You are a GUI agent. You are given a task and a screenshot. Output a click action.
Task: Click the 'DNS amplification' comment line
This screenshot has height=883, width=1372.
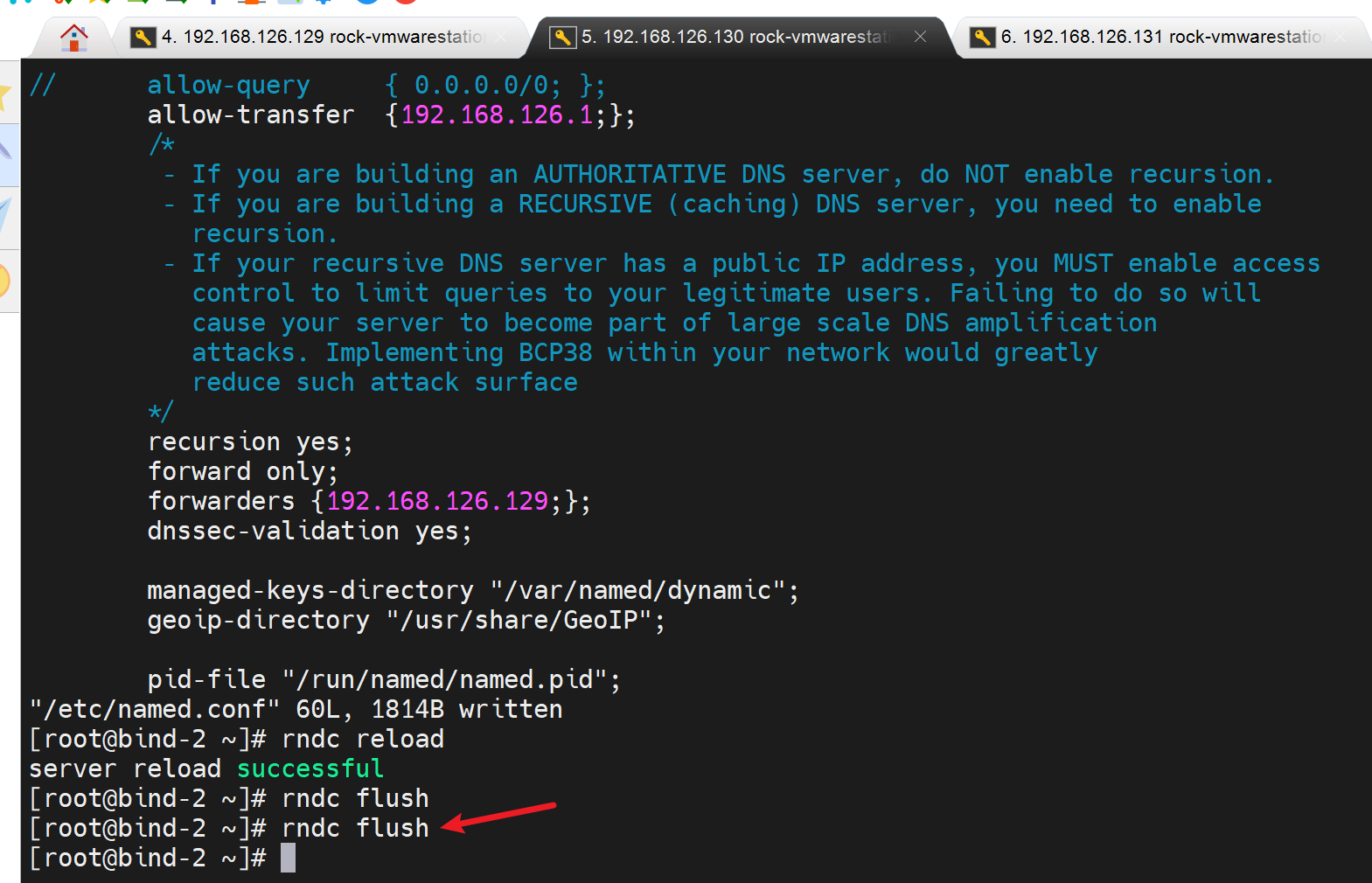pos(674,323)
